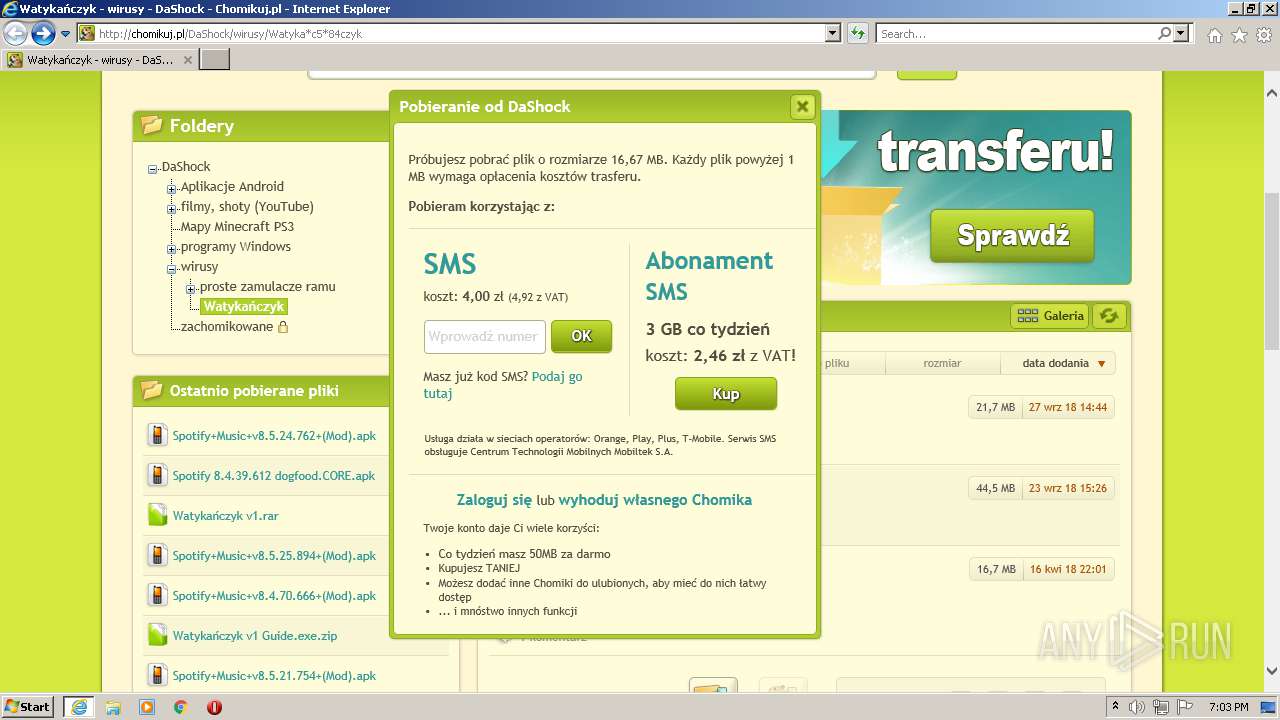Viewport: 1280px width, 720px height.
Task: Open wyhoduj własnego Chomika link
Action: coord(655,499)
